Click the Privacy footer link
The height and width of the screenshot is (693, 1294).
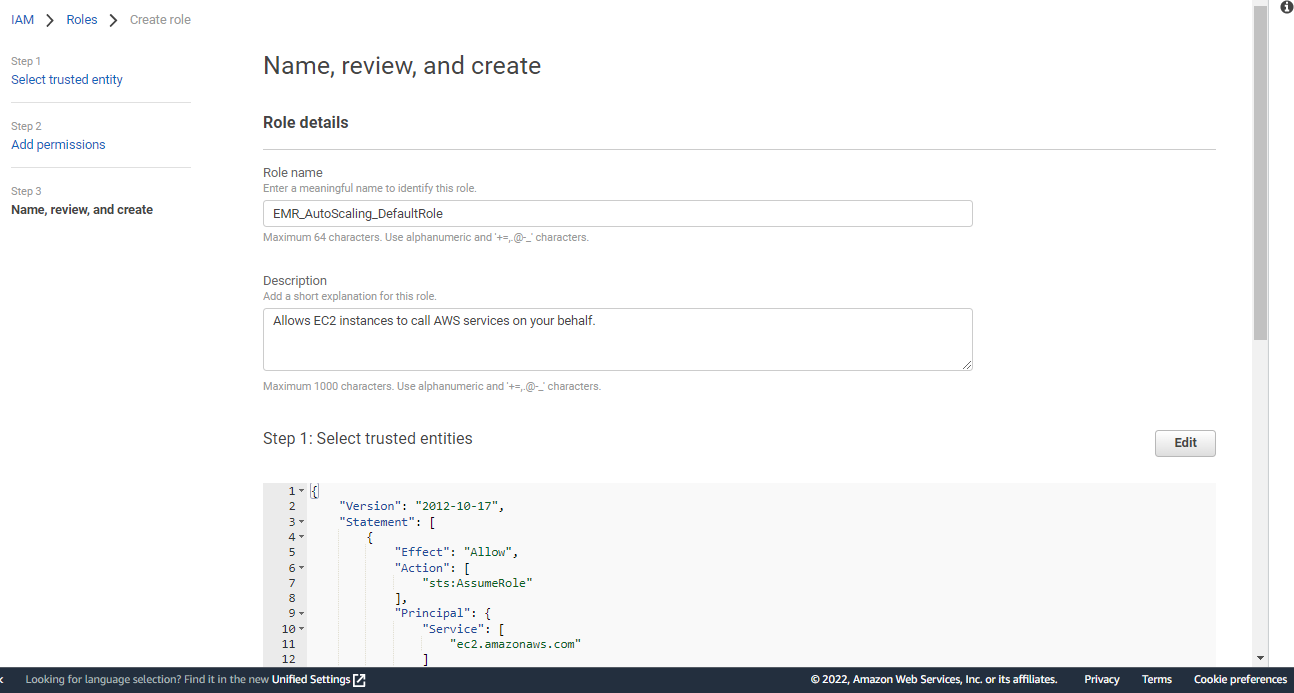pos(1101,679)
